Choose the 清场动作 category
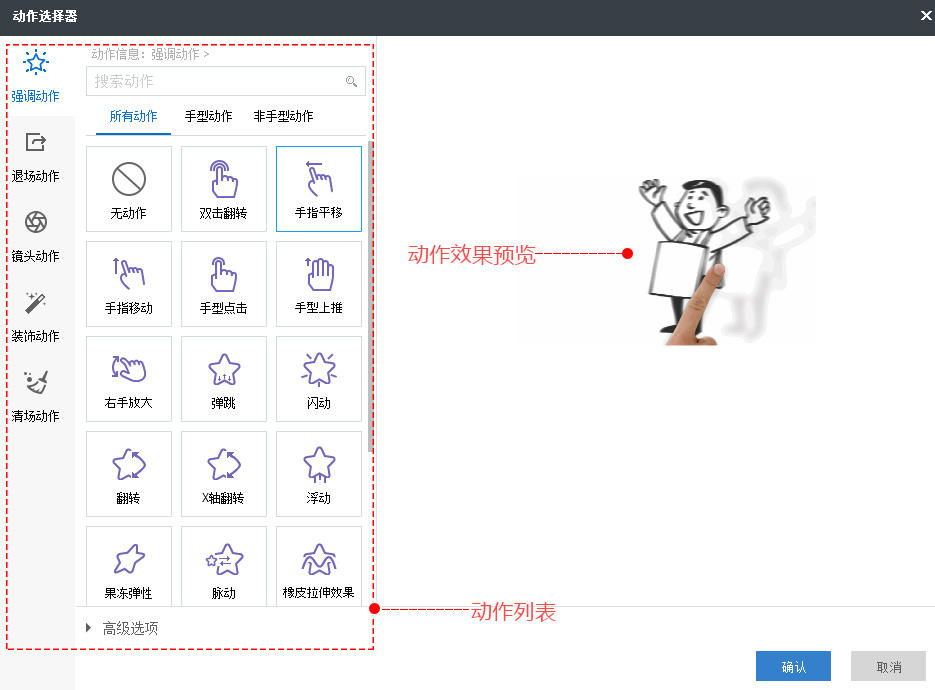This screenshot has height=690, width=935. pos(36,400)
